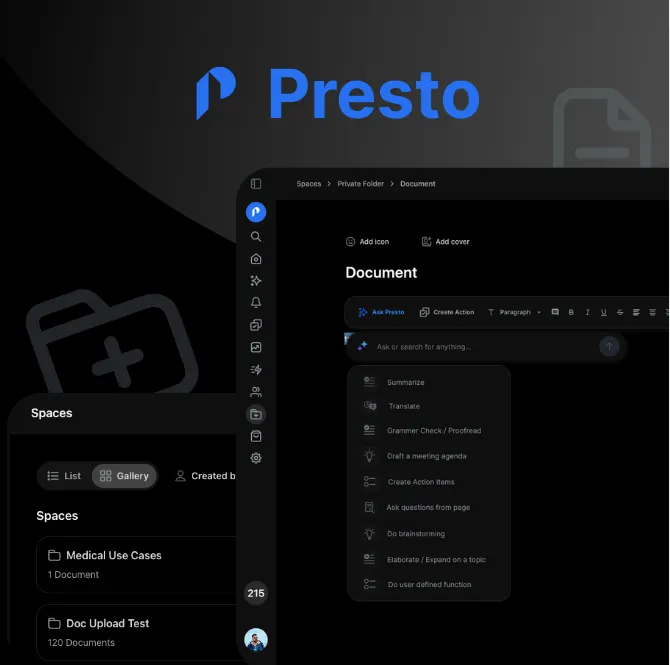Click Private Folder in the breadcrumb
This screenshot has height=665, width=670.
tap(361, 184)
